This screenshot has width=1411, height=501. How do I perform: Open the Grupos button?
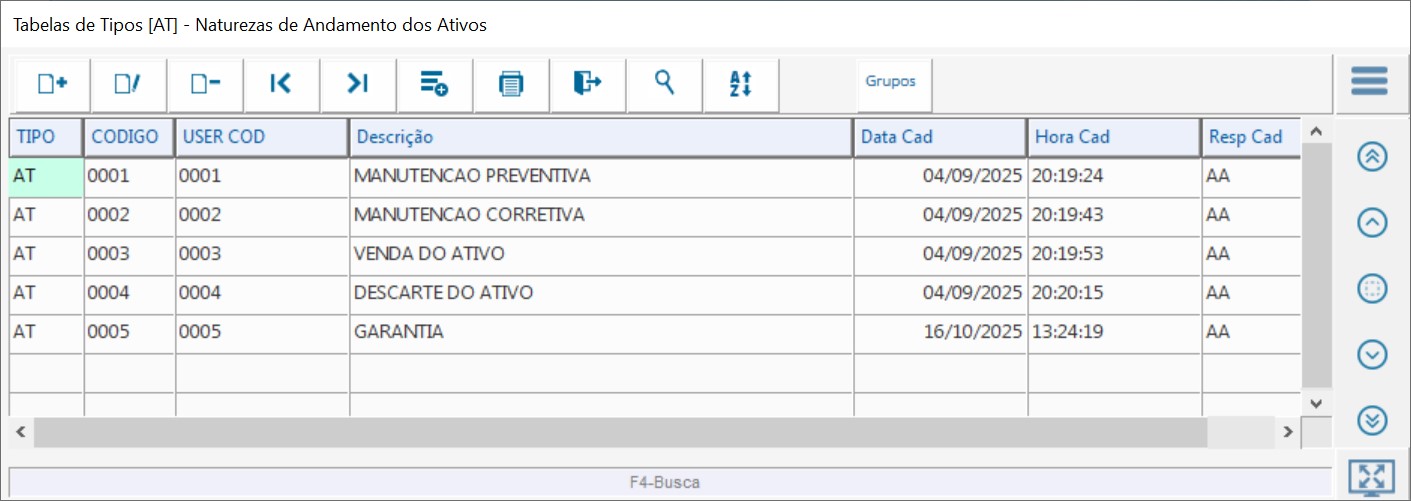[x=890, y=82]
